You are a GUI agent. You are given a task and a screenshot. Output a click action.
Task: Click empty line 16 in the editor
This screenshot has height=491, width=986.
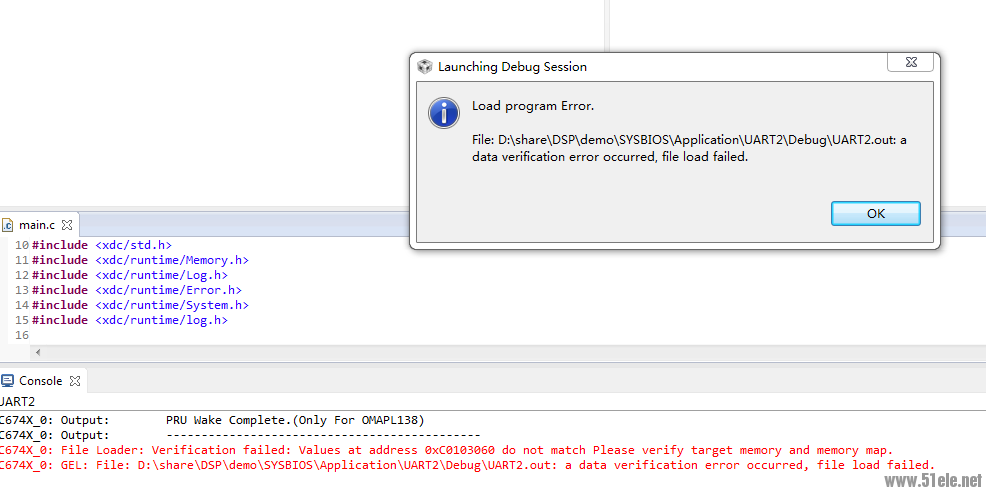click(200, 335)
